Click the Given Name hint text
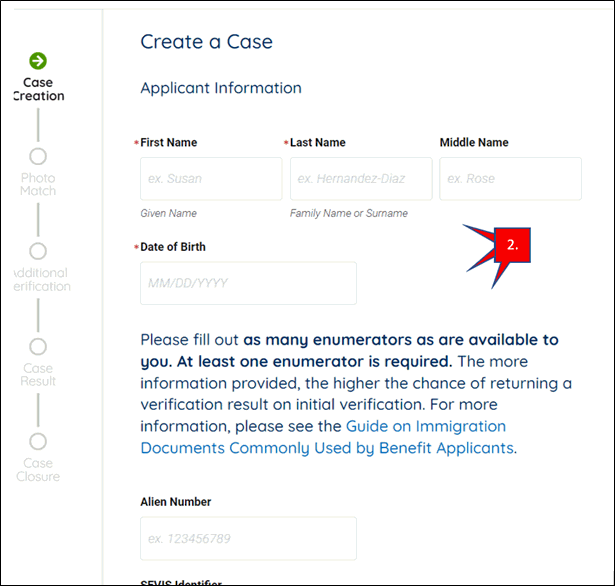This screenshot has width=615, height=586. tap(169, 213)
